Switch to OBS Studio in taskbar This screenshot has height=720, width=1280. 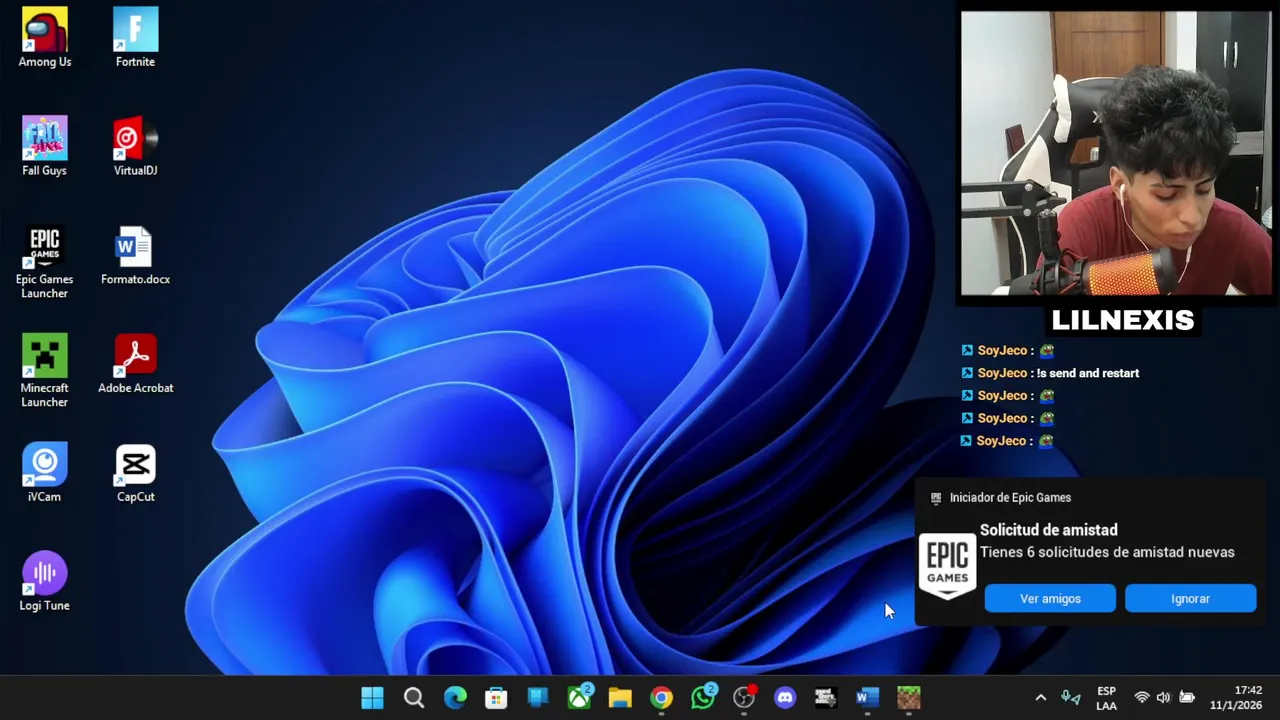pyautogui.click(x=744, y=697)
